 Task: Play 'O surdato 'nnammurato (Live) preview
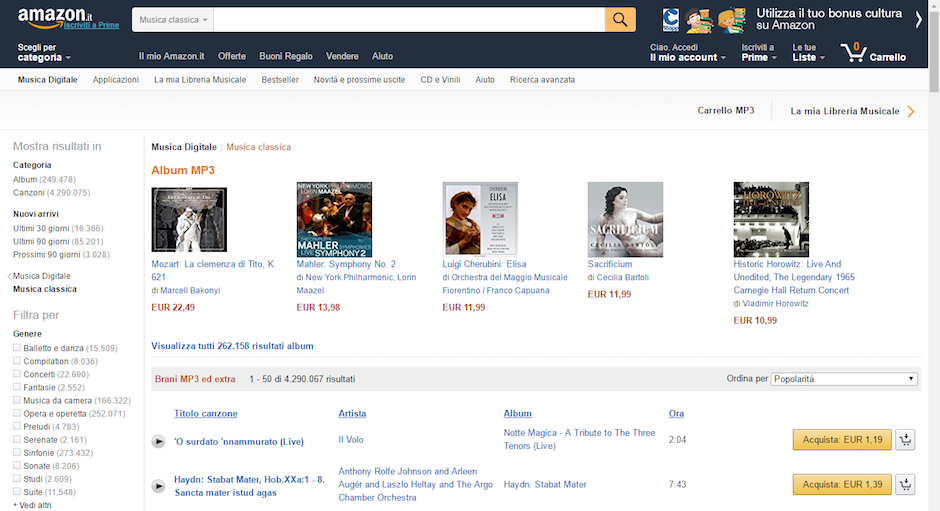tap(158, 441)
